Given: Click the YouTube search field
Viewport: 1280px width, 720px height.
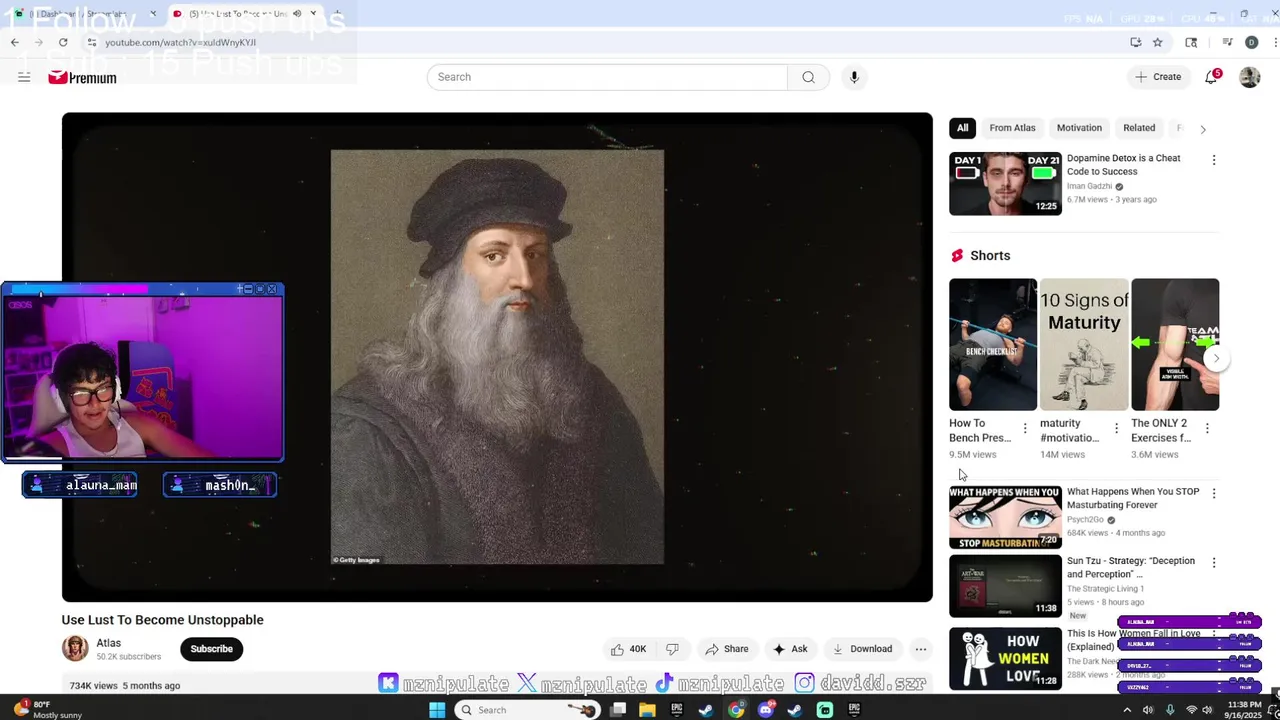Looking at the screenshot, I should point(607,77).
